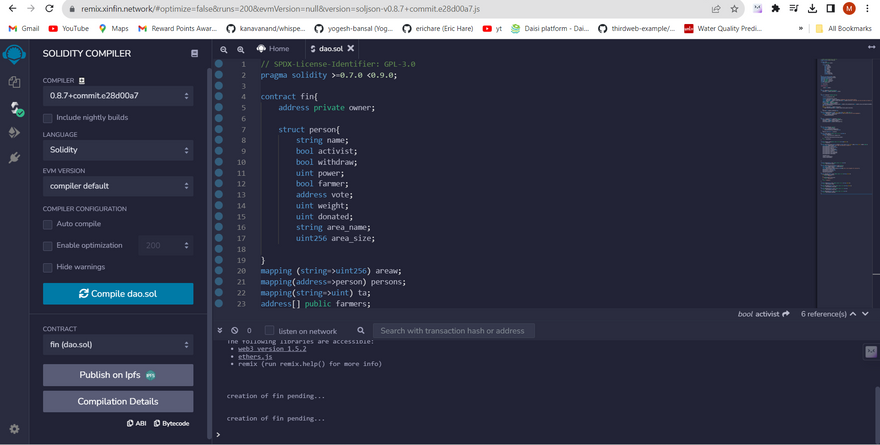Open the Deploy & Run transactions icon
The image size is (880, 445).
[x=14, y=133]
